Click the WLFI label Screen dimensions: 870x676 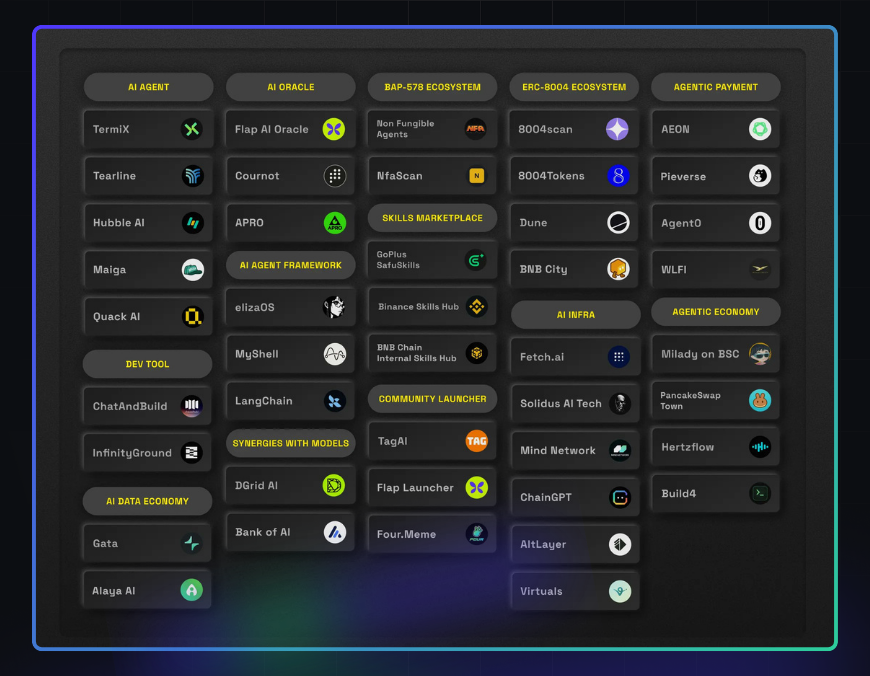(x=674, y=270)
